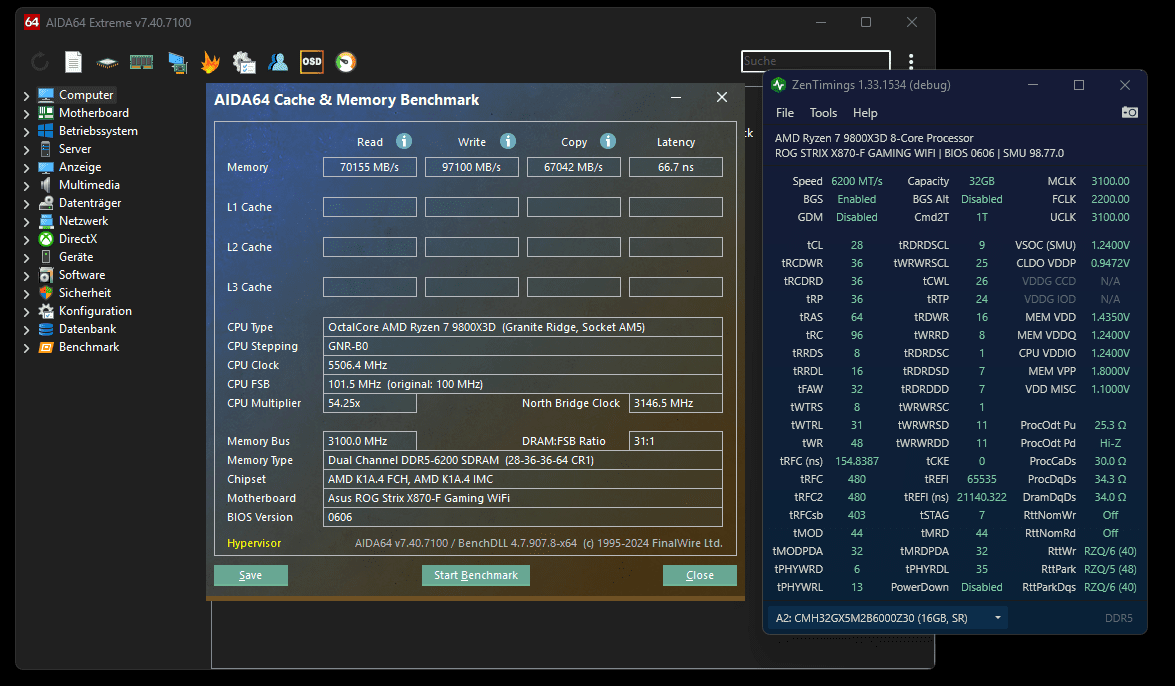Click the Memory Latency result 66.7 ns
The height and width of the screenshot is (686, 1175).
(x=676, y=167)
